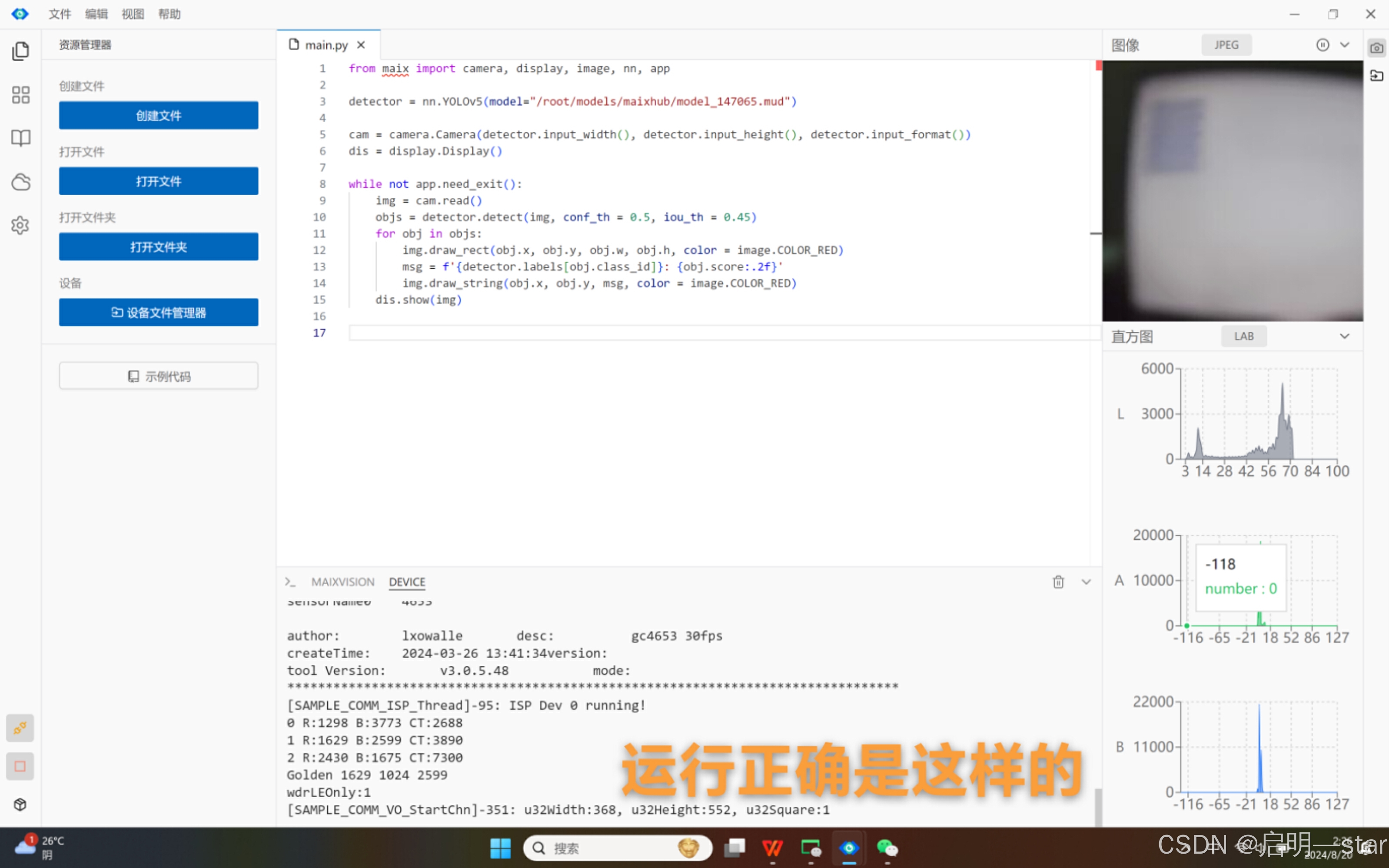Toggle the LAB histogram color space
The width and height of the screenshot is (1389, 868).
tap(1243, 336)
